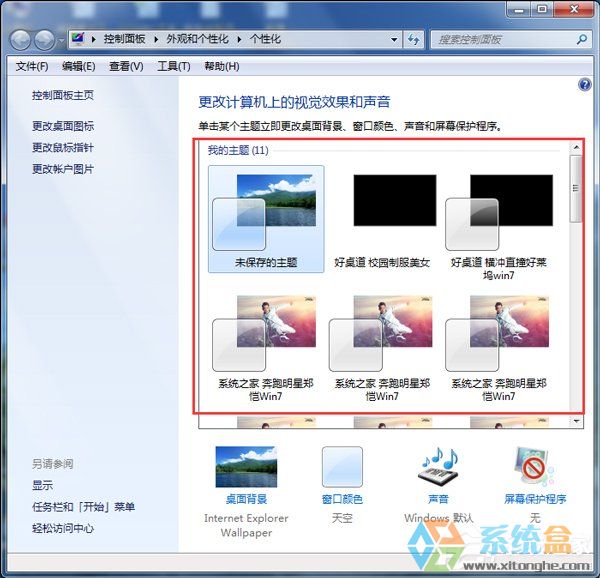Open 更改鼠标指针 link

[x=63, y=147]
